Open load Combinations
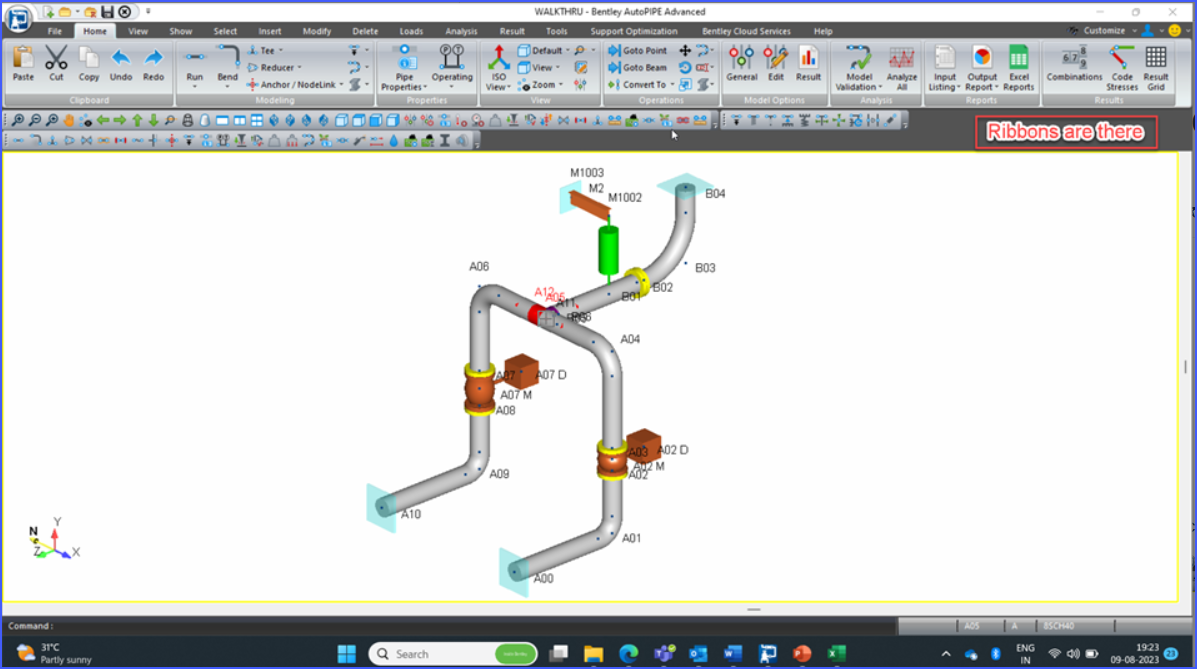 (1074, 63)
